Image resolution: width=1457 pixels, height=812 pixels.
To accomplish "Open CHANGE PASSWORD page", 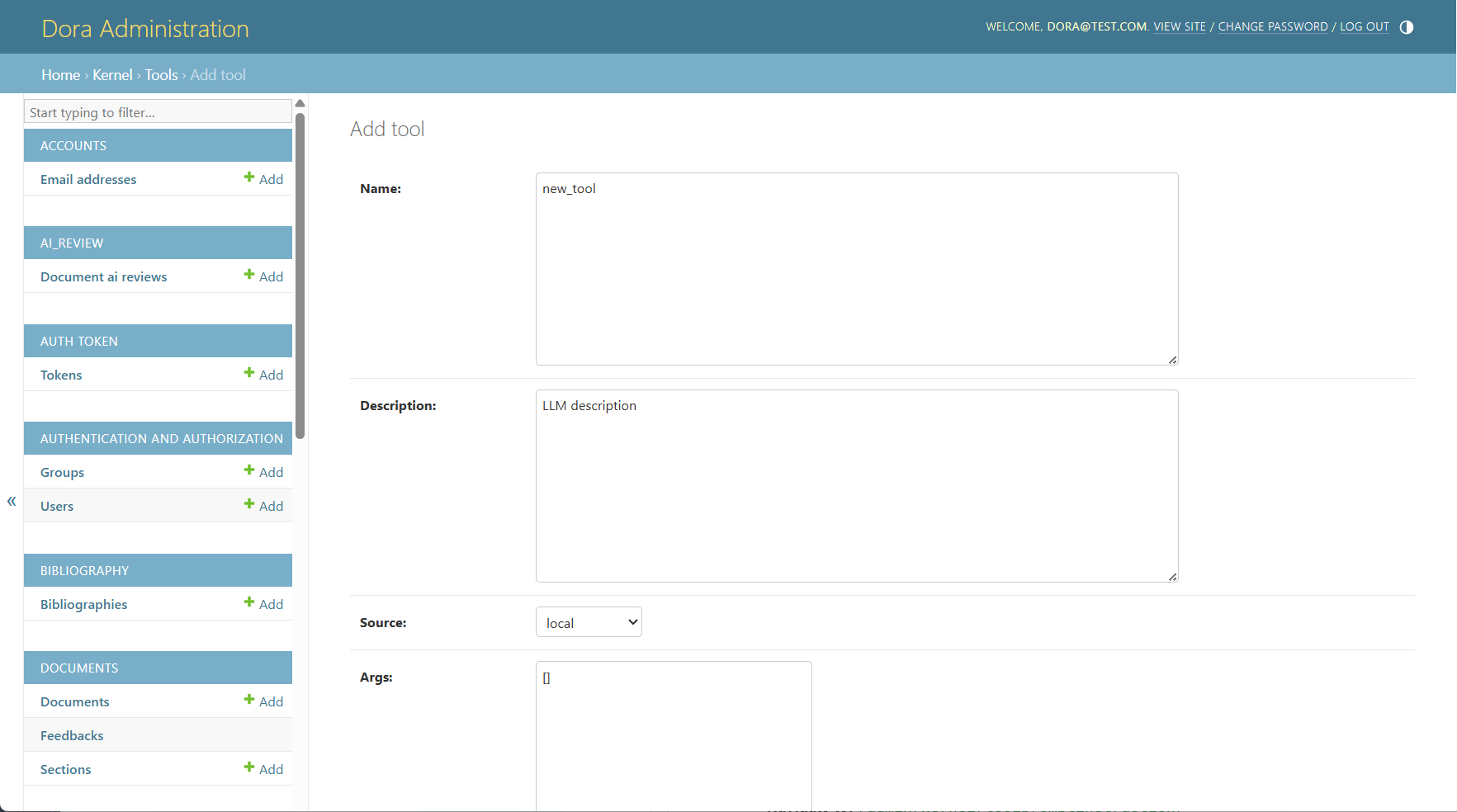I will click(x=1272, y=26).
